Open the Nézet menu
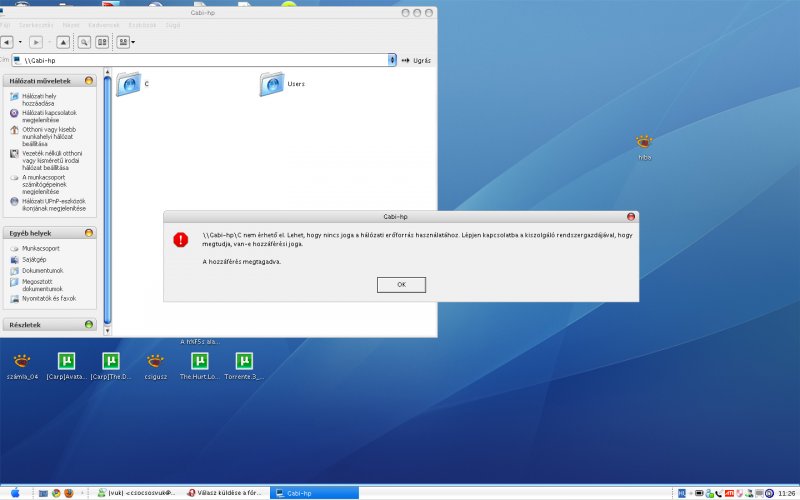800x500 pixels. tap(71, 25)
